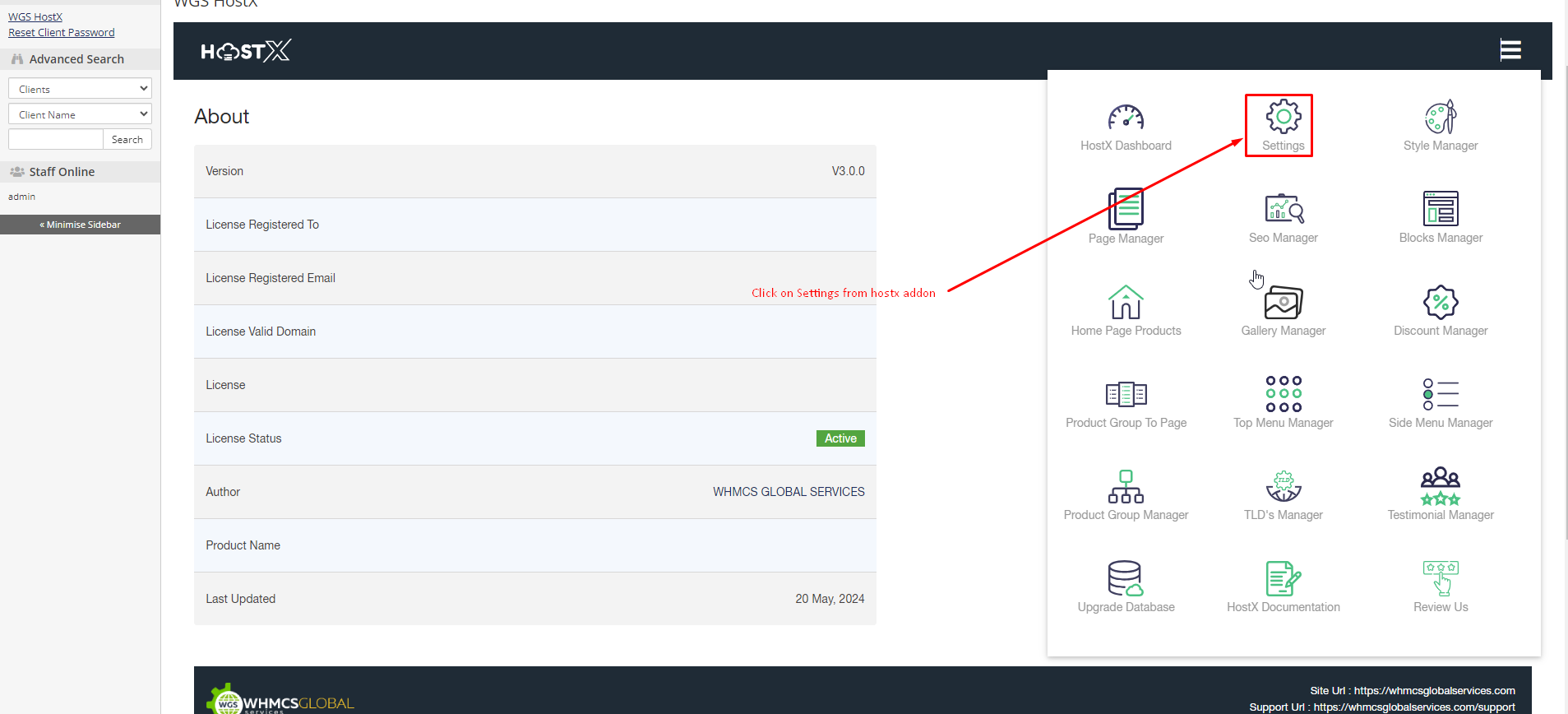1568x714 pixels.
Task: Open Testimonial Manager icon
Action: 1441,487
